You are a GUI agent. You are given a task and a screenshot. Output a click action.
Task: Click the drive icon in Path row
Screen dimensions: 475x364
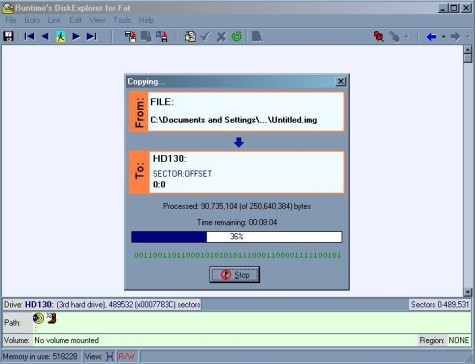(38, 318)
